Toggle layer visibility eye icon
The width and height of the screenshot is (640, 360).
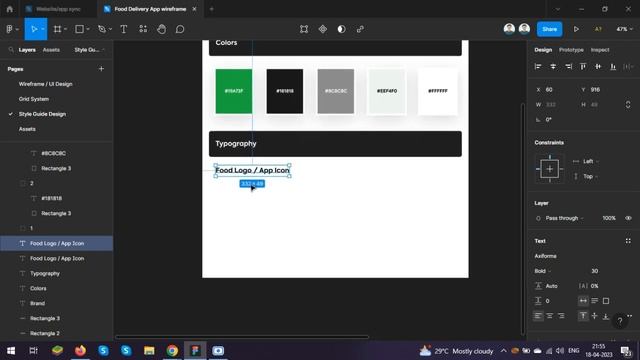point(628,218)
